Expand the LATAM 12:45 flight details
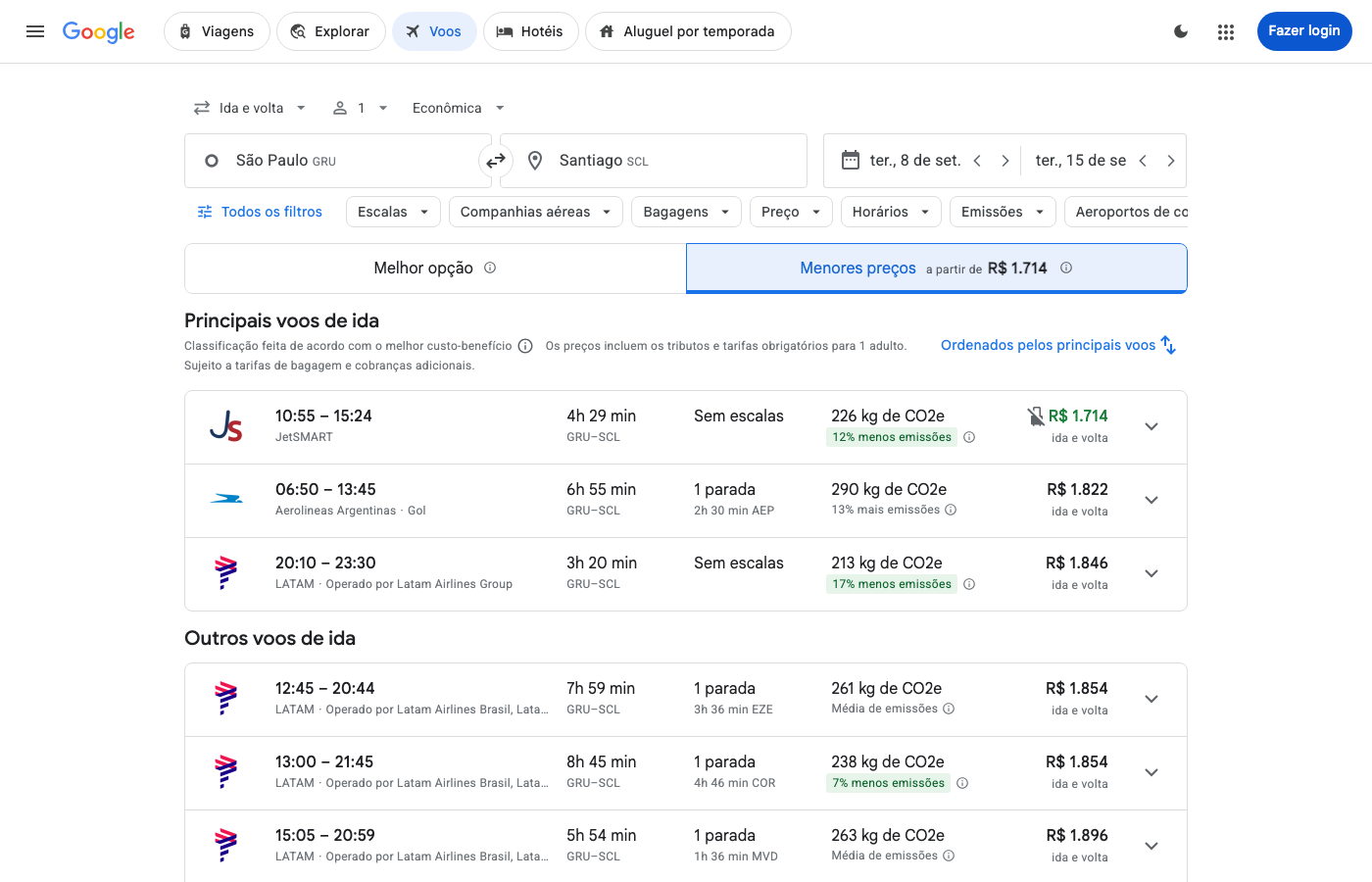The height and width of the screenshot is (882, 1372). click(1151, 699)
